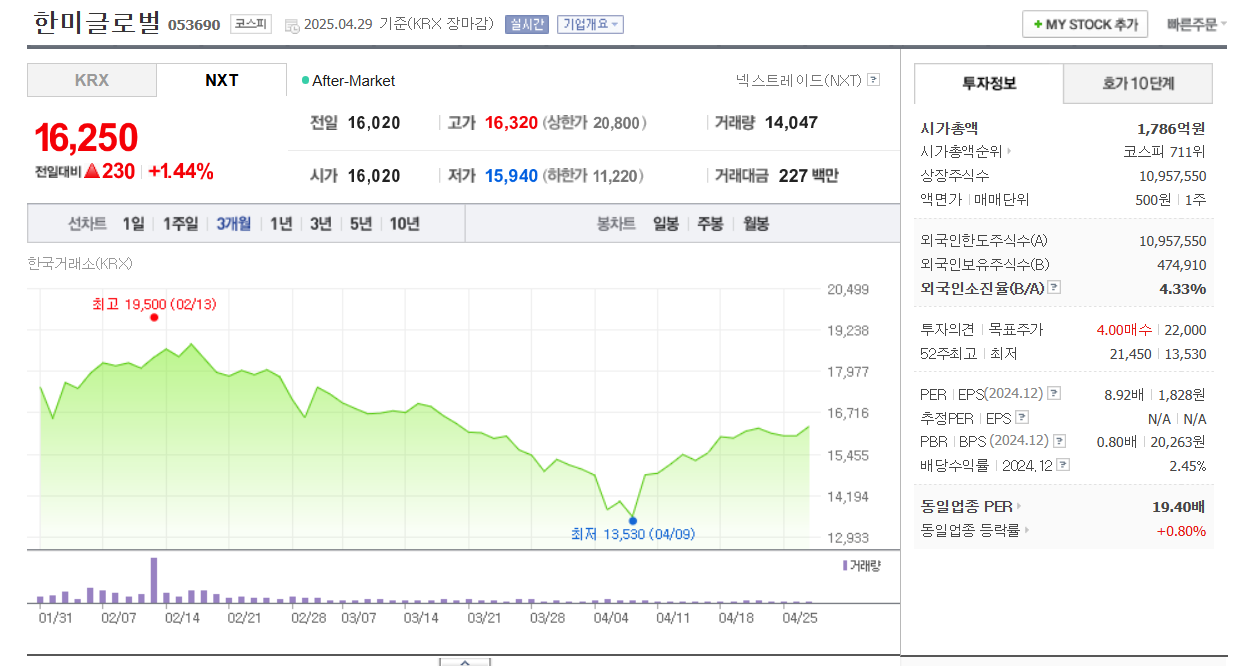Open the 기업개요 dropdown
Viewport: 1249px width, 666px height.
tap(591, 24)
